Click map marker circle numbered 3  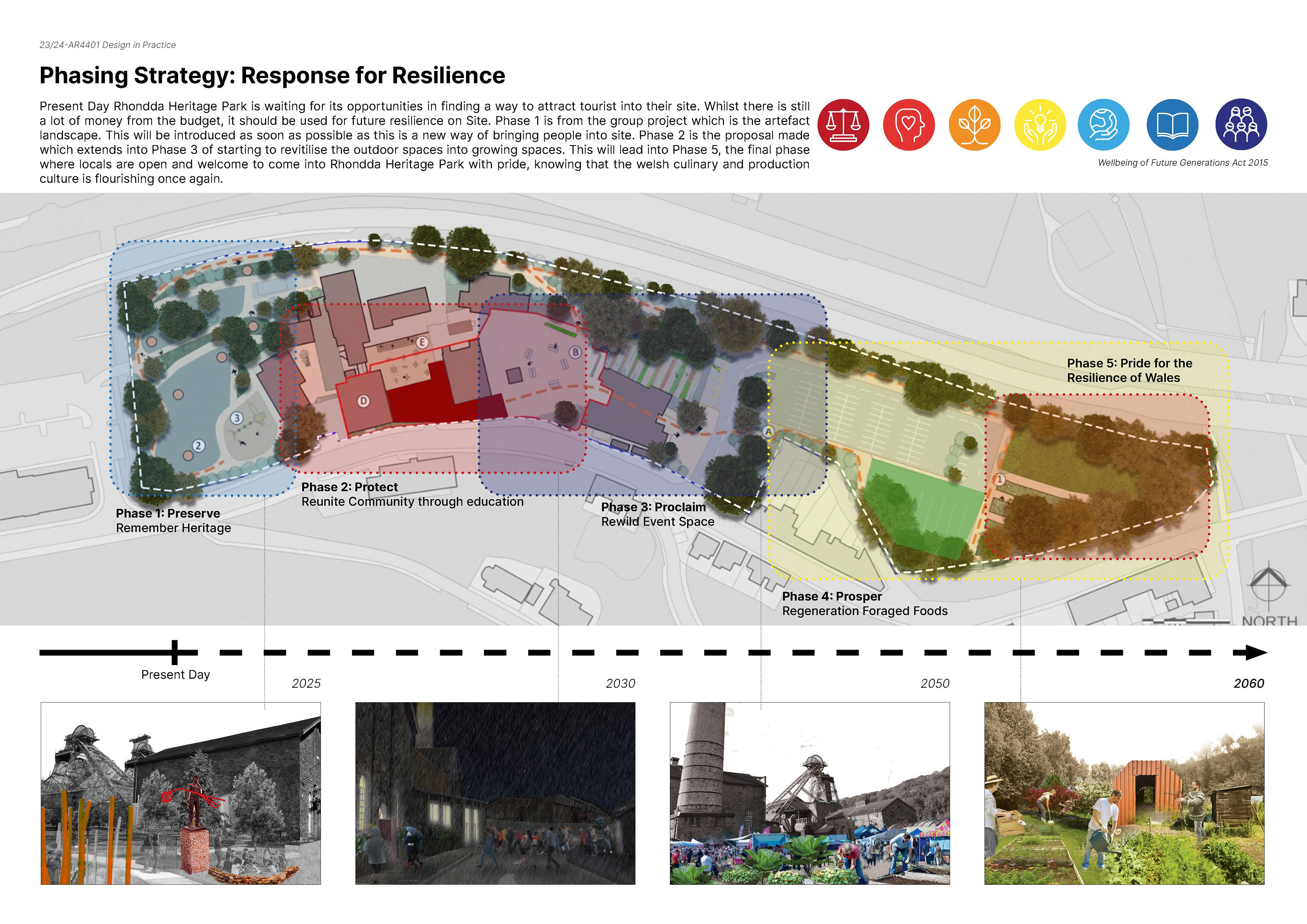(237, 419)
